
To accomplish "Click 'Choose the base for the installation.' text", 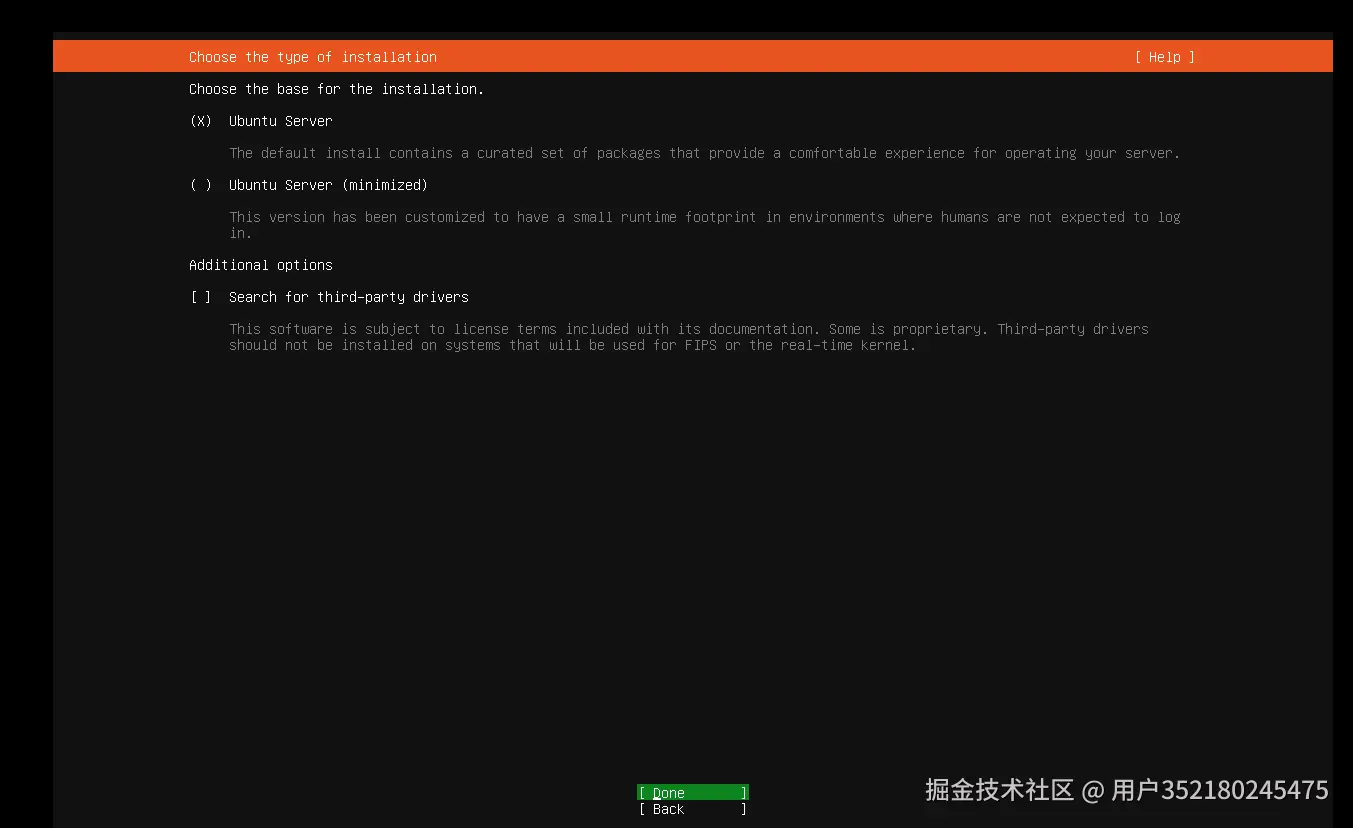I will click(x=336, y=89).
